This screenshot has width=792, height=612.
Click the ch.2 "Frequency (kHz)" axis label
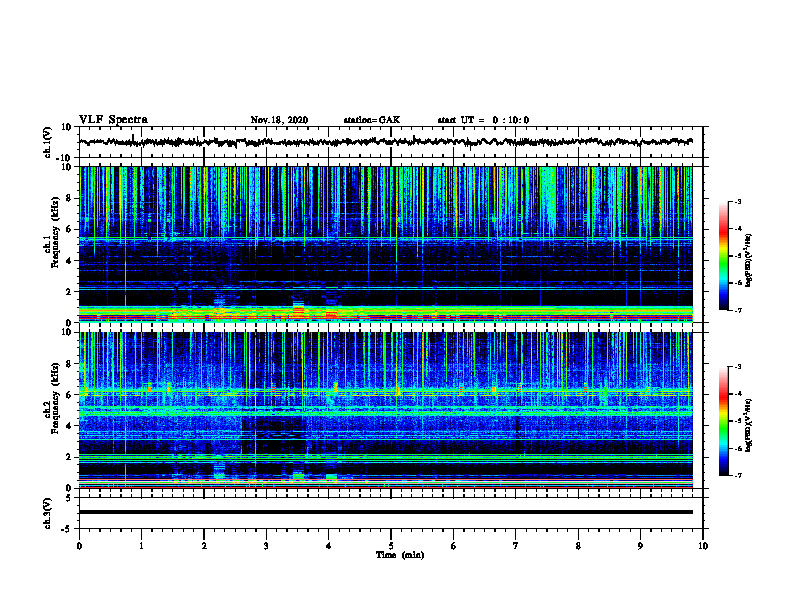click(56, 398)
